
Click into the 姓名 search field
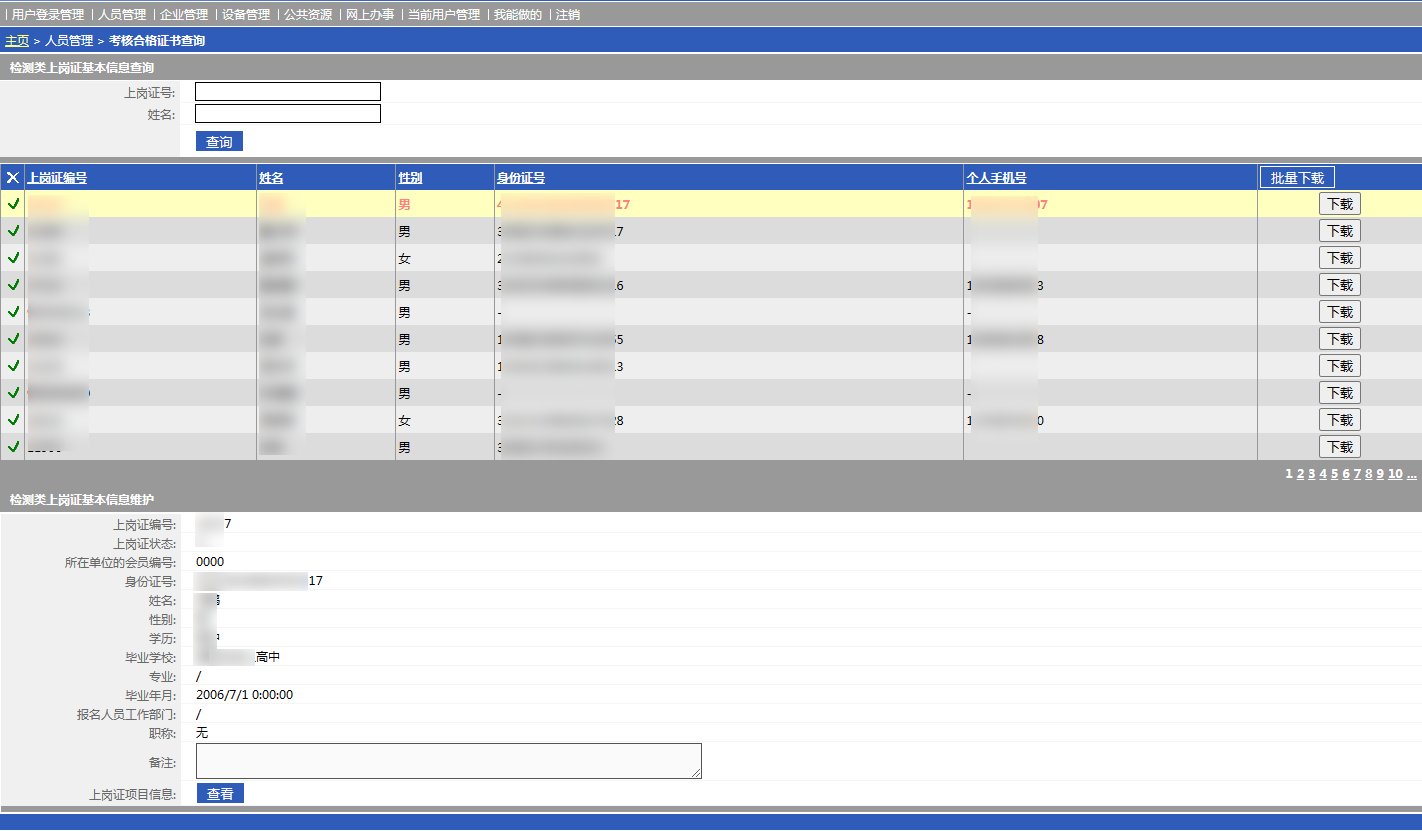point(288,114)
